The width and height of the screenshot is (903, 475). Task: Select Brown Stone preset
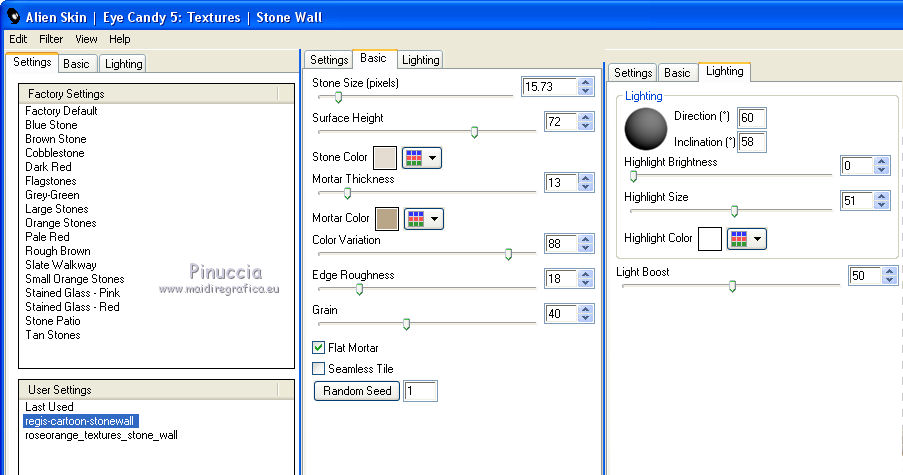coord(56,139)
